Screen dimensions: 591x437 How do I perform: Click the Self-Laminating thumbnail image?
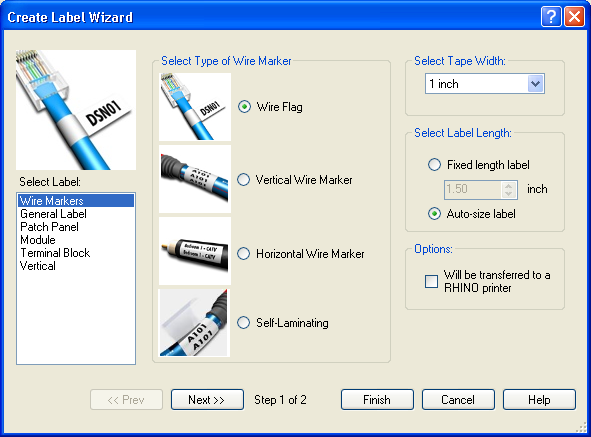[194, 323]
